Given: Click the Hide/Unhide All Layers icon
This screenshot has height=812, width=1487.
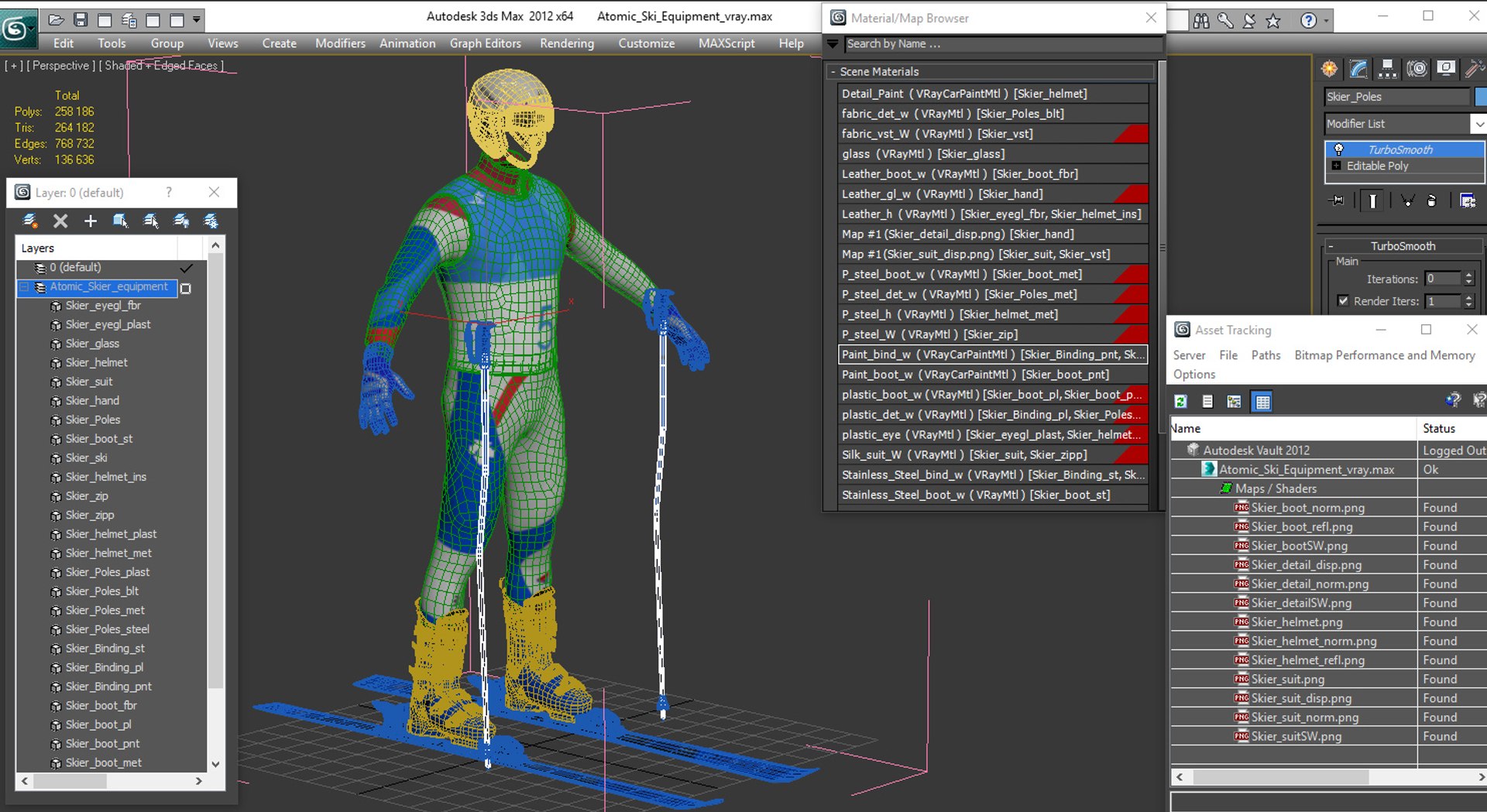Looking at the screenshot, I should pos(181,221).
